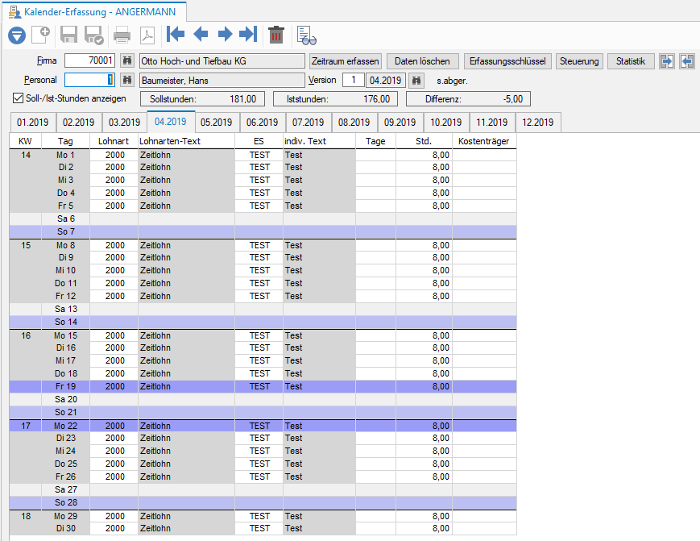This screenshot has width=700, height=541.
Task: Click the round blue filter dropdown icon
Action: click(x=17, y=35)
